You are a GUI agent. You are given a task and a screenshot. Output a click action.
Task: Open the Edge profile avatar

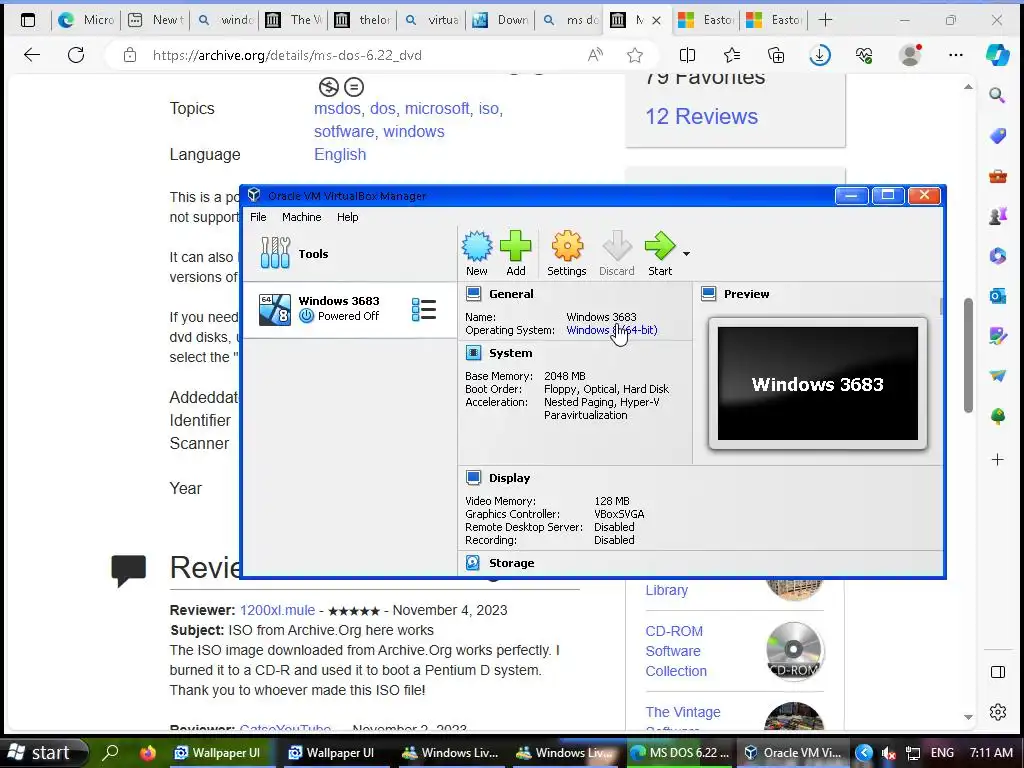[x=910, y=55]
